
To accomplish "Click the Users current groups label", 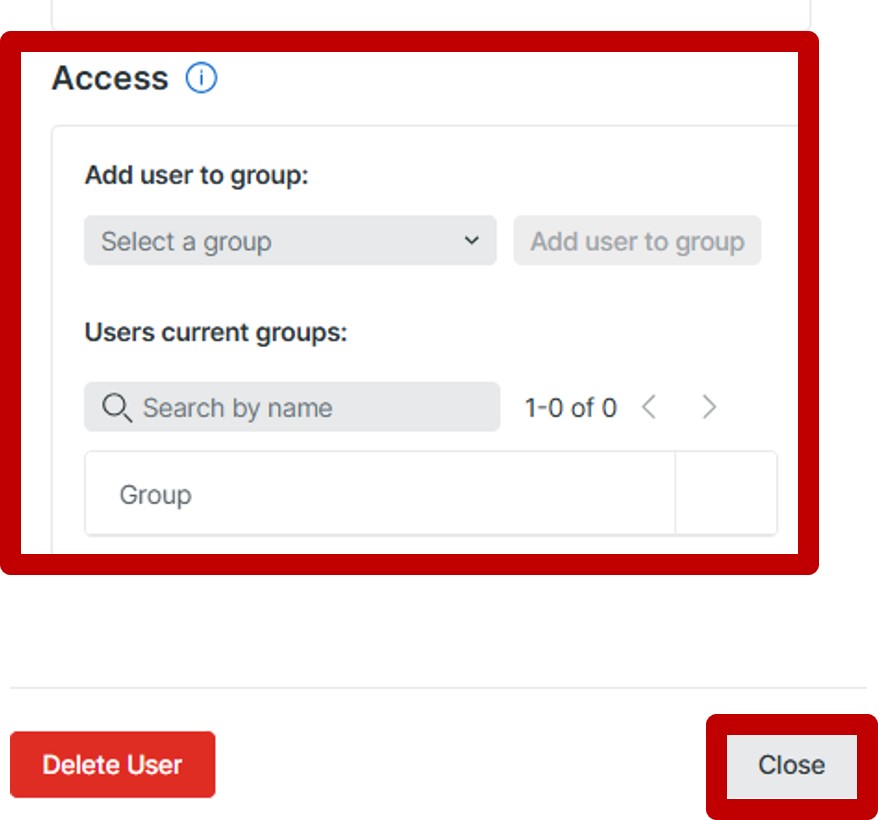I will click(x=215, y=332).
